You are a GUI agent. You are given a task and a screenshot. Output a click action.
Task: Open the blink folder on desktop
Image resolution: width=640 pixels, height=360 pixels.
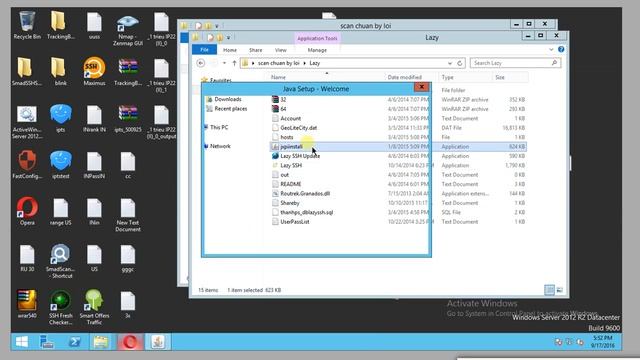60,72
